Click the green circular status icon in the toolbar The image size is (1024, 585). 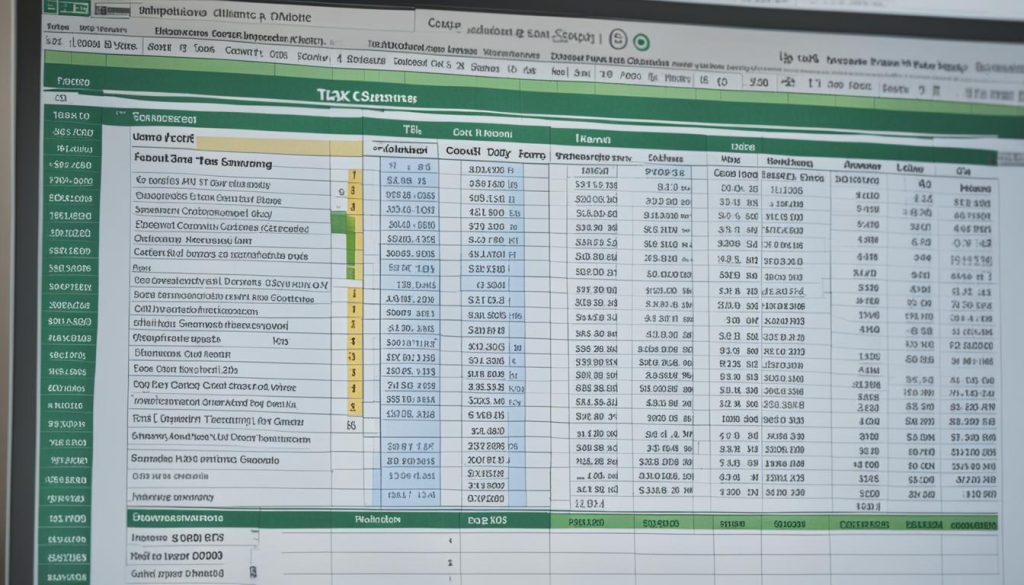coord(642,37)
